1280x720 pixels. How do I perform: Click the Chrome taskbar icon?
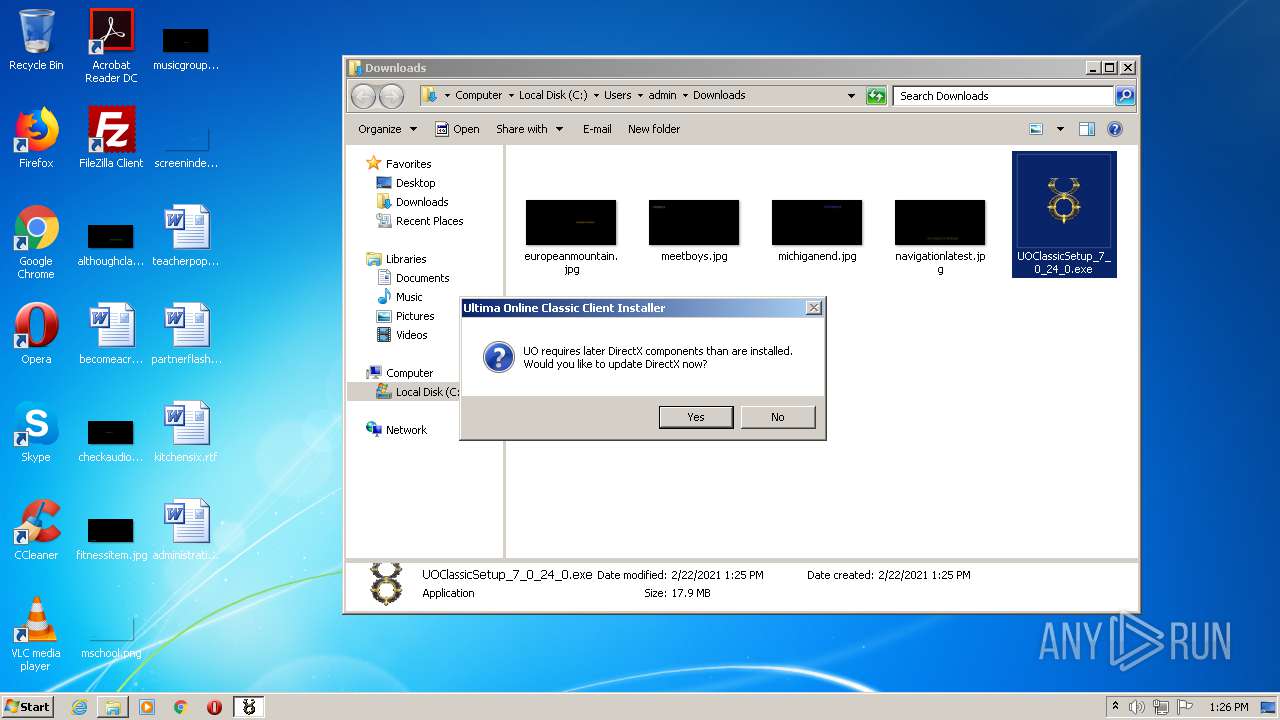181,707
